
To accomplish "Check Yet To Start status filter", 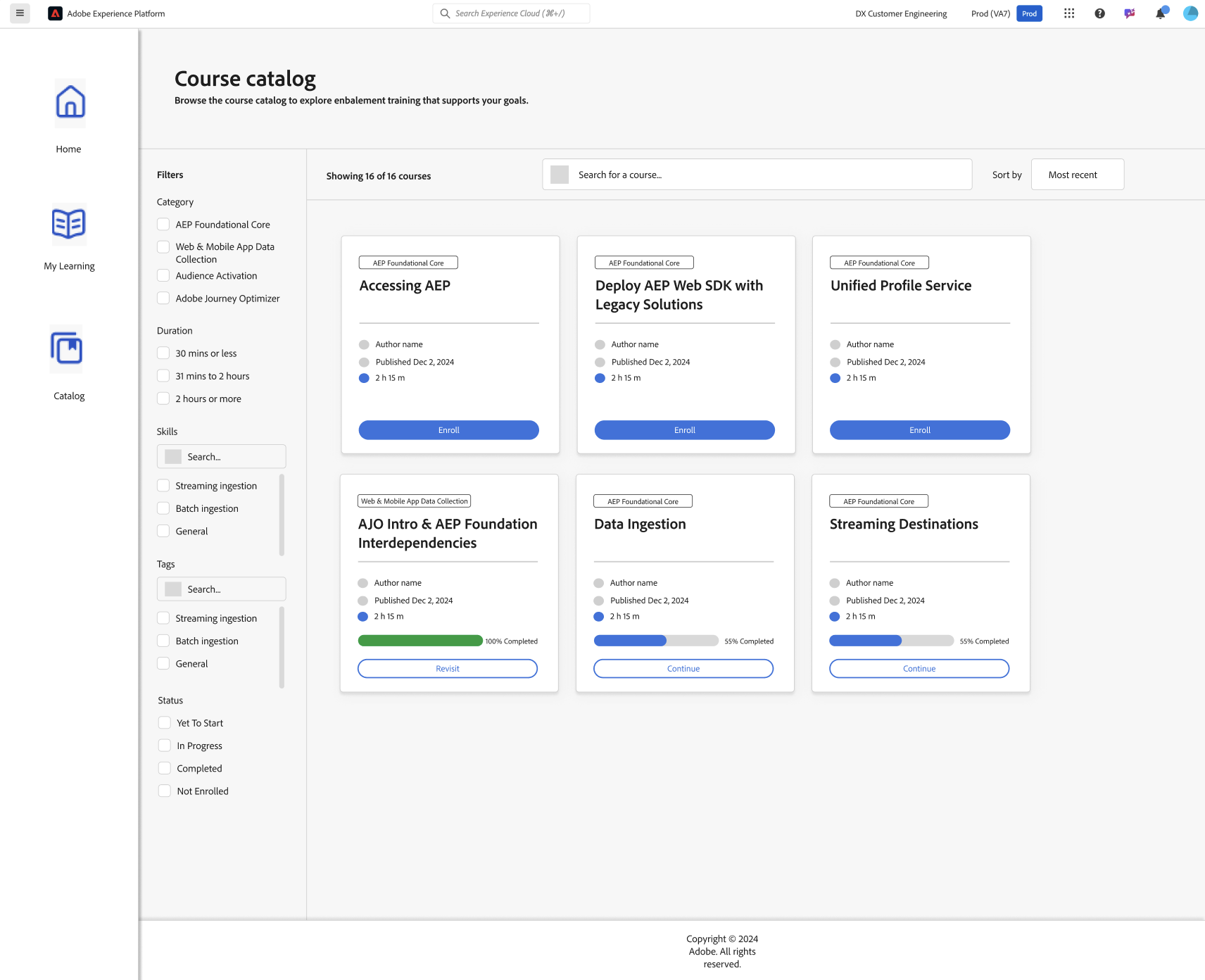I will tap(165, 722).
